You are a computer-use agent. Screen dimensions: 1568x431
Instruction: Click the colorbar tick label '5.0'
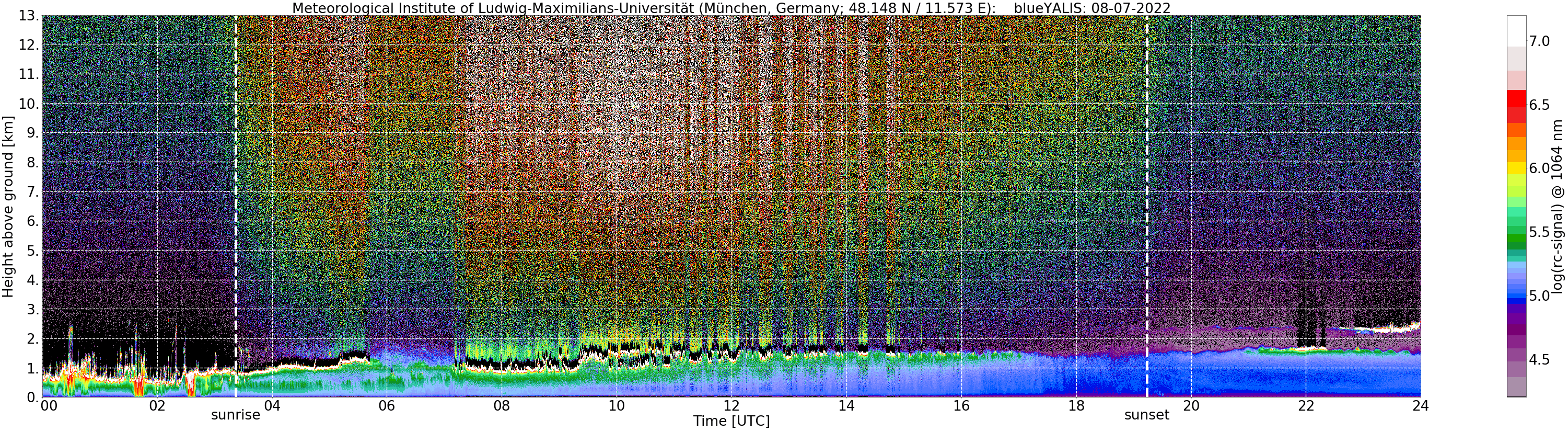coord(1539,296)
